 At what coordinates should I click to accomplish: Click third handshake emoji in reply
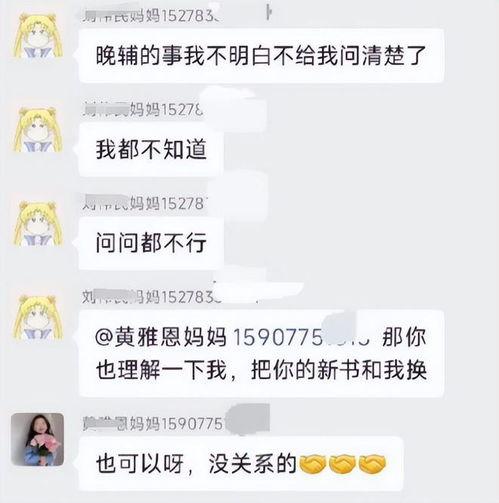(x=372, y=464)
